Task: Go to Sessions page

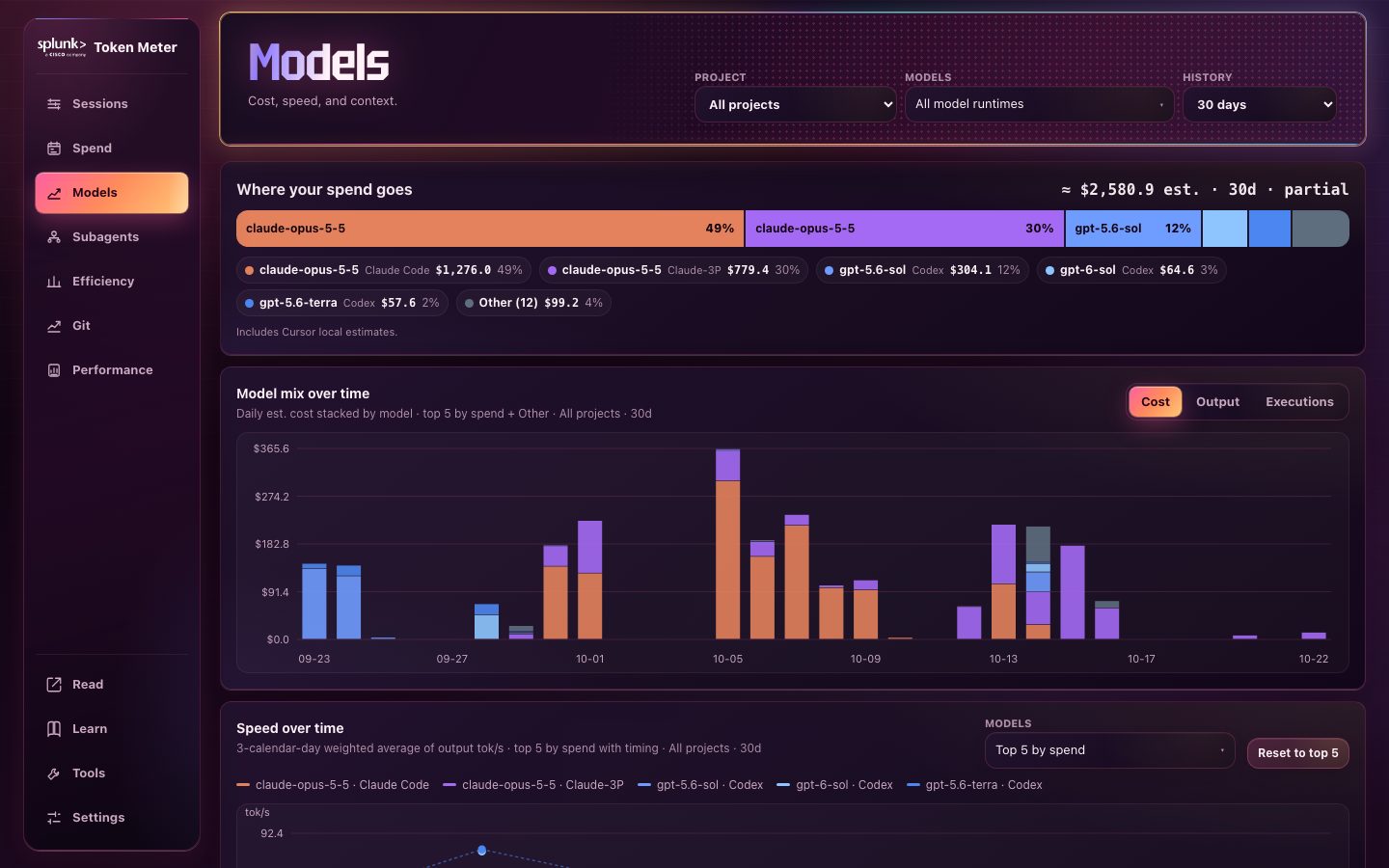Action: [112, 104]
